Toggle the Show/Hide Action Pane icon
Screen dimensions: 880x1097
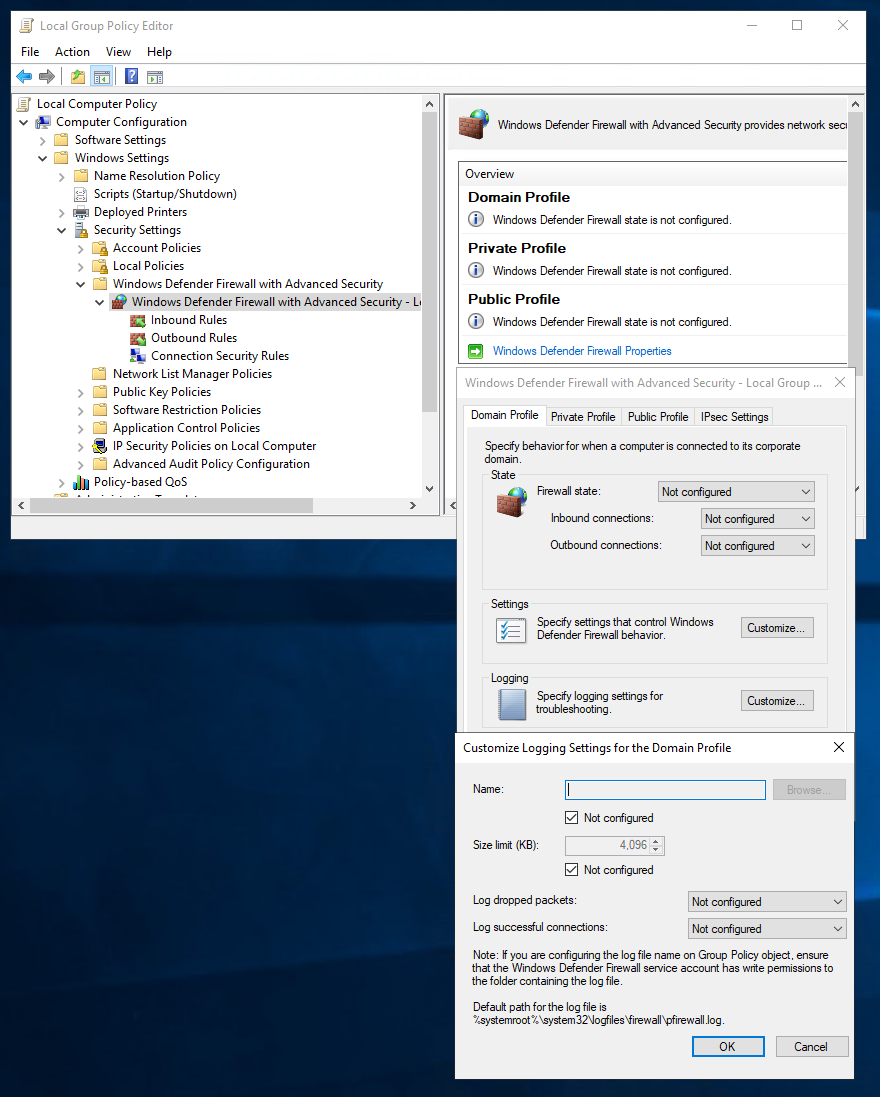coord(155,76)
